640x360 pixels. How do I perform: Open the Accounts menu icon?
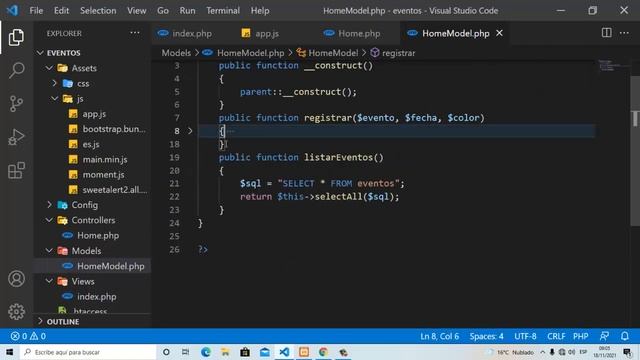click(x=16, y=279)
